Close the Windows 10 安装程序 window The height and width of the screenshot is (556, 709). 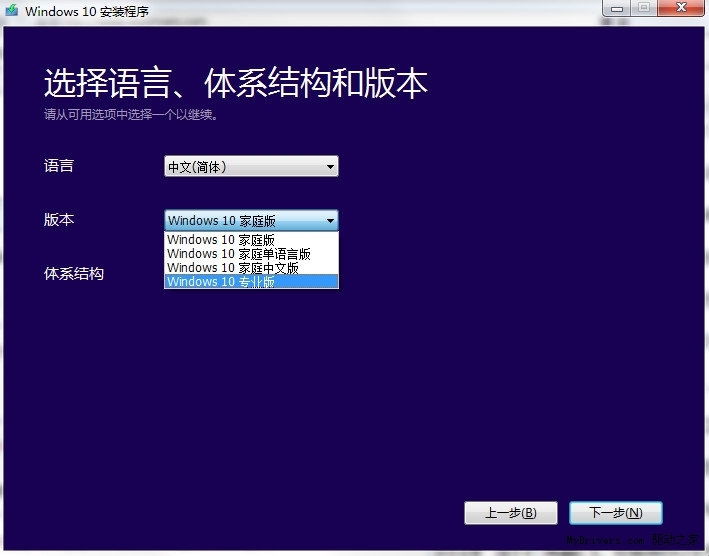681,8
